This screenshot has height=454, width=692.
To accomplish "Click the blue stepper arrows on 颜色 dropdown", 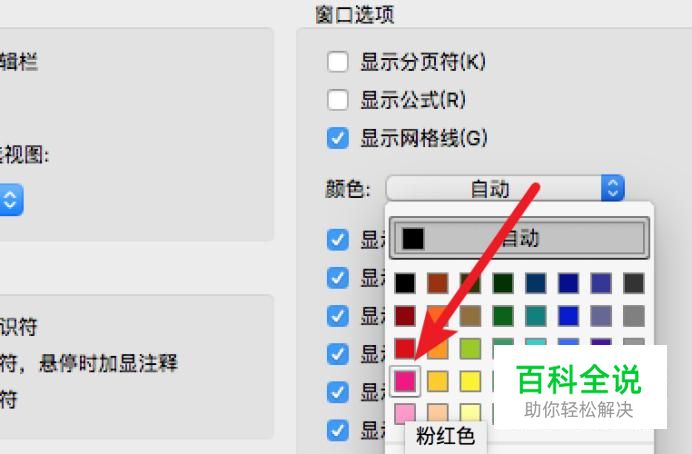I will click(613, 188).
